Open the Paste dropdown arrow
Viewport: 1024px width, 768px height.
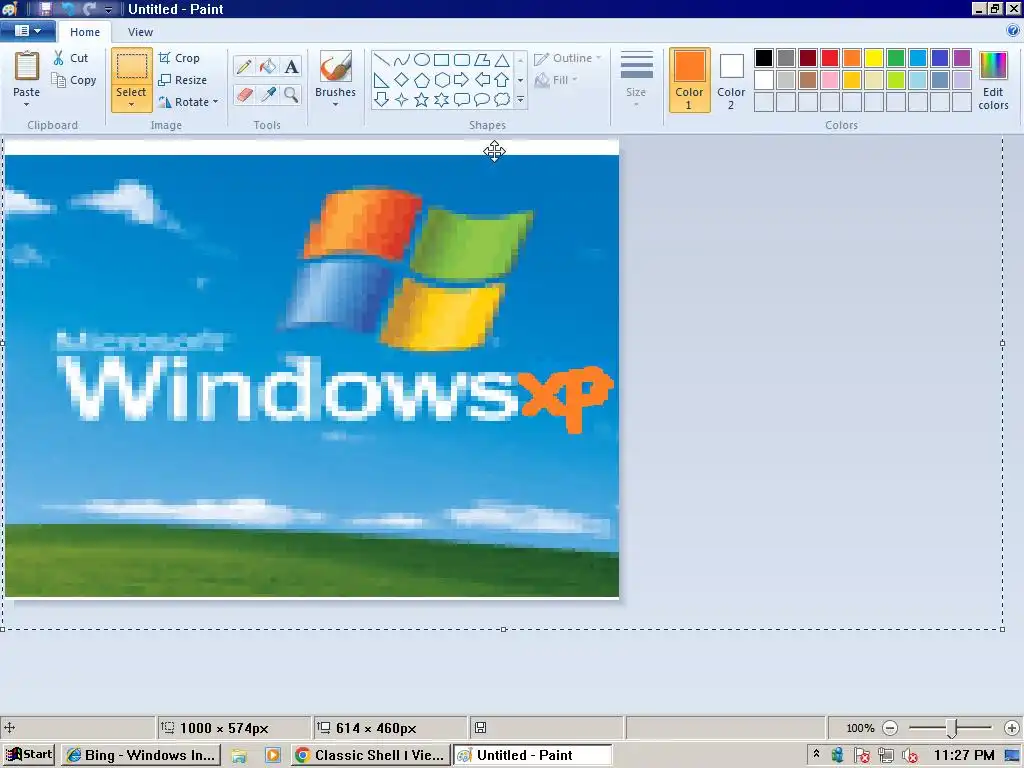pos(27,104)
